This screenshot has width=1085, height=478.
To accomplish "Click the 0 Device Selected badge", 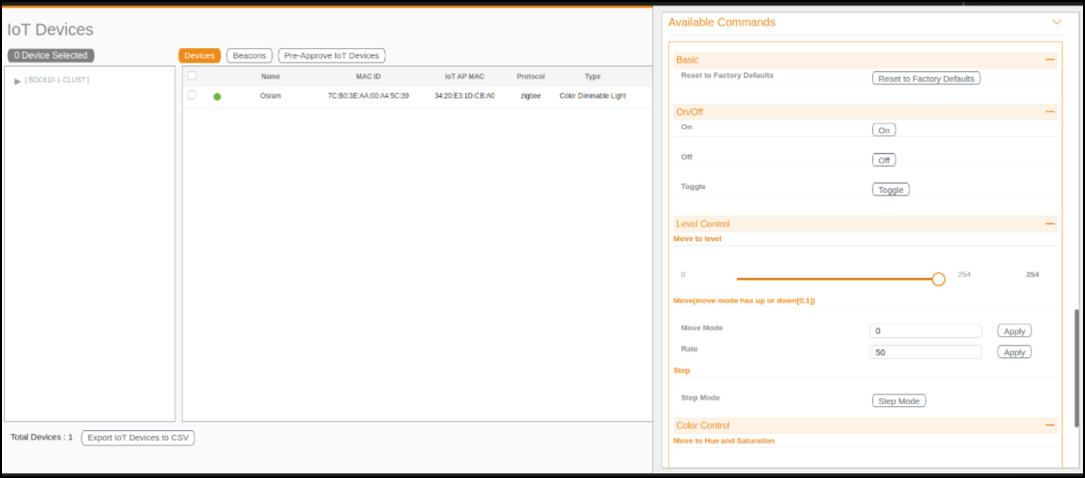I will (x=51, y=55).
